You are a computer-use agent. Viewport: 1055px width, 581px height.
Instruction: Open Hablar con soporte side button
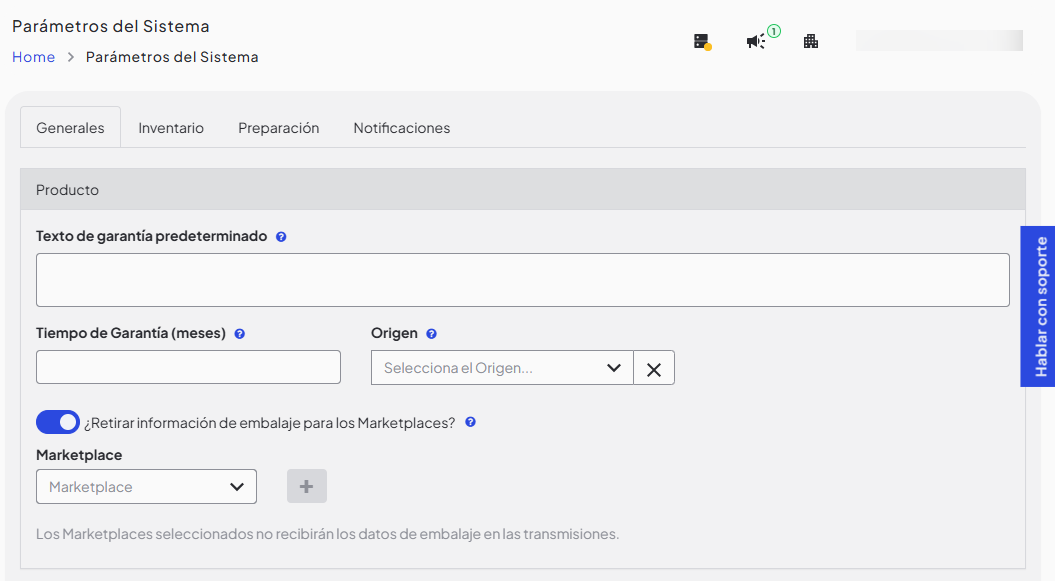1038,307
